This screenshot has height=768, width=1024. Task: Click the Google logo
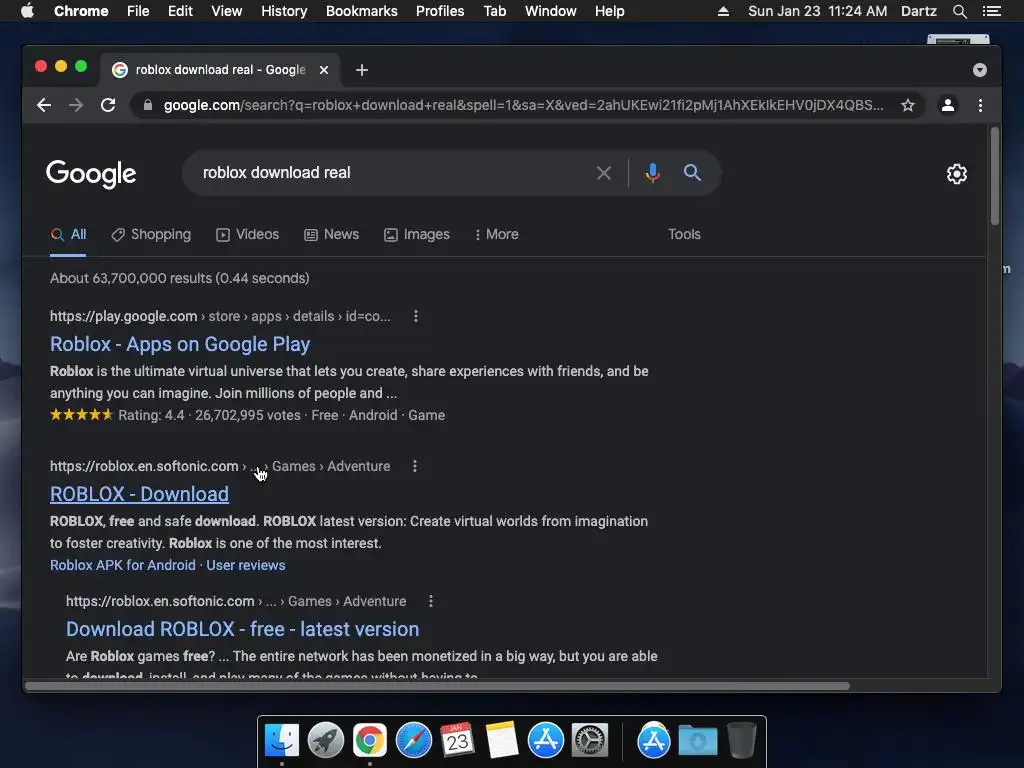click(91, 174)
